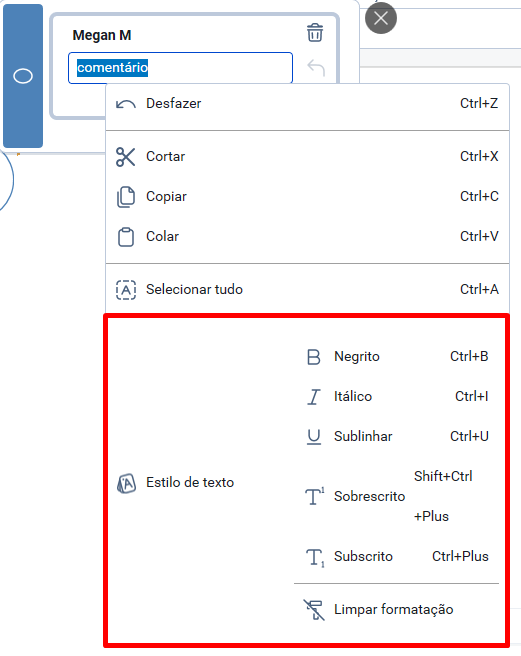Click the Copiar pages icon
521x656 pixels.
[126, 197]
